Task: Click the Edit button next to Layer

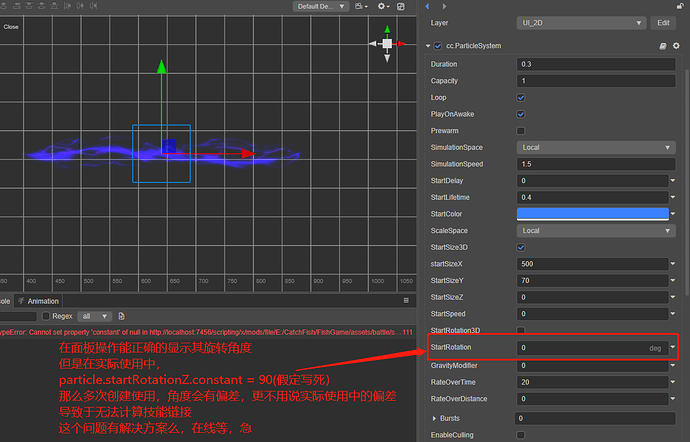Action: pyautogui.click(x=663, y=23)
